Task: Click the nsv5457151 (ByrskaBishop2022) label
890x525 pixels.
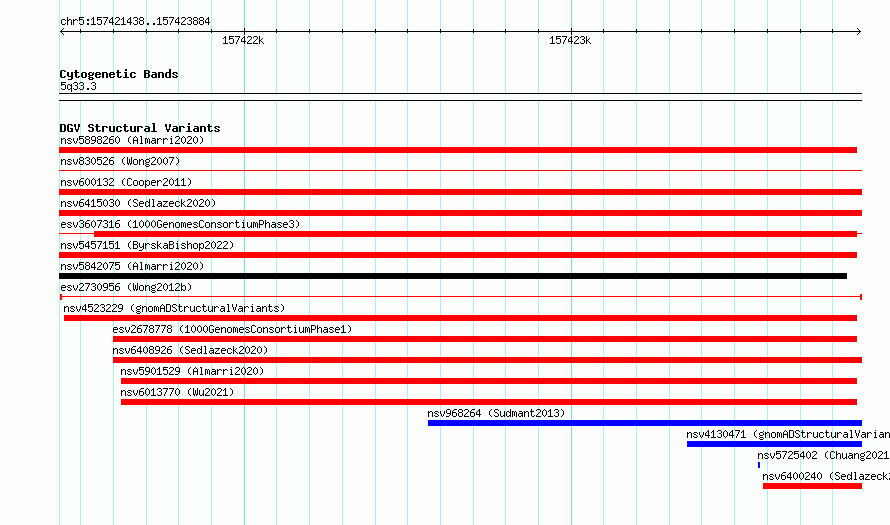Action: [x=147, y=245]
